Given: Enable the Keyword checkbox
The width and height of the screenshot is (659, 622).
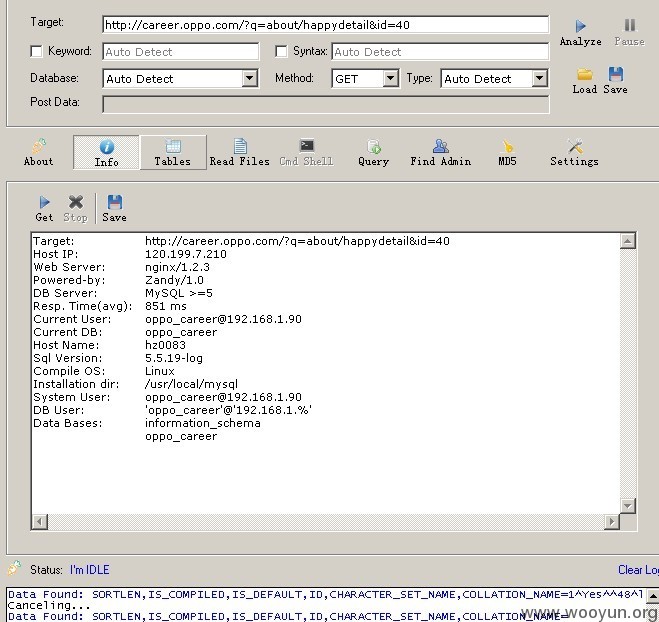Looking at the screenshot, I should pyautogui.click(x=37, y=52).
